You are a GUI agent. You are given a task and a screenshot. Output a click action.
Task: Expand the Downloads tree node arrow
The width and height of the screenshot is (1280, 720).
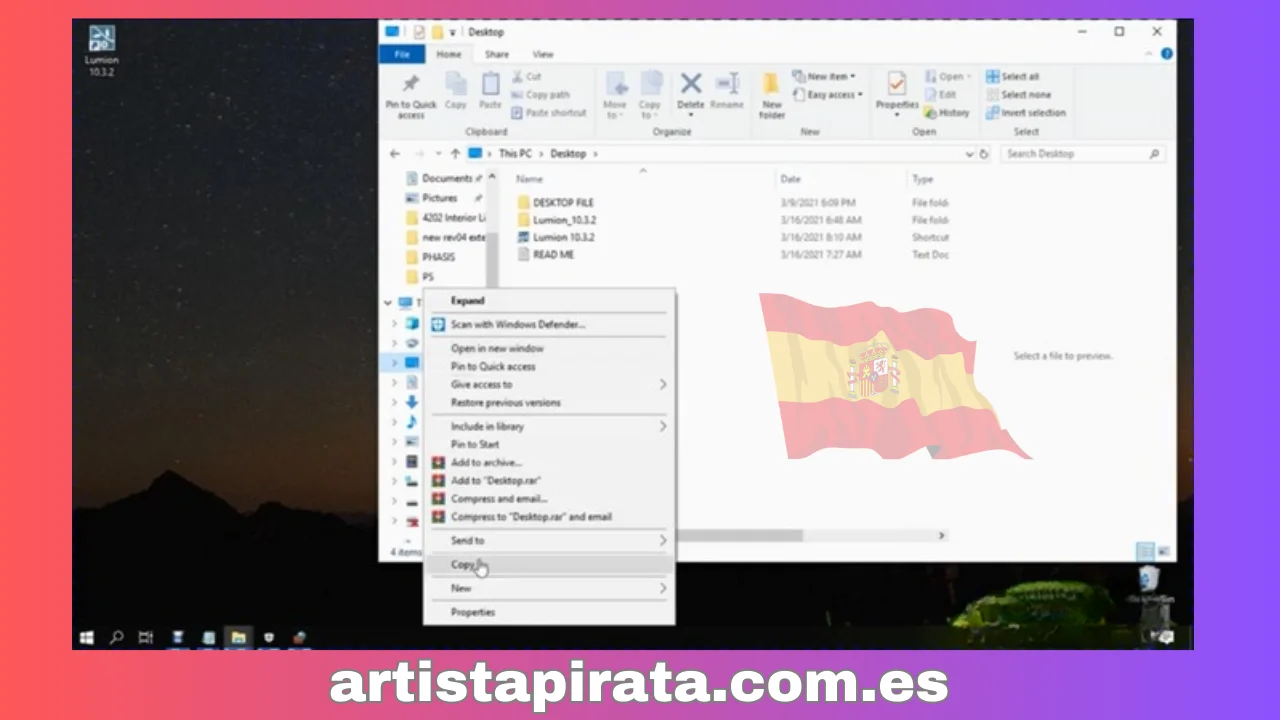click(x=395, y=402)
